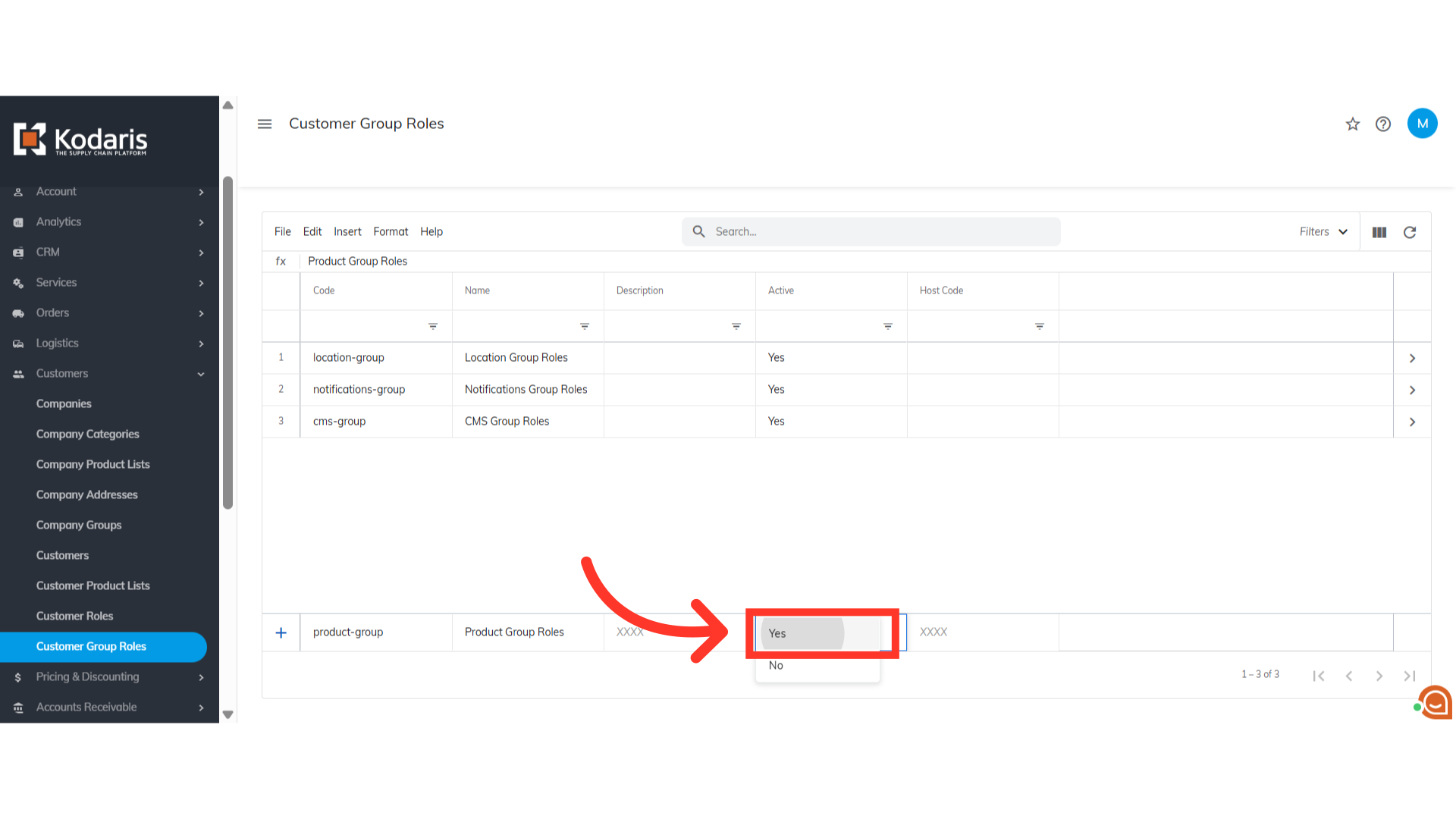1456x819 pixels.
Task: Click the favorite star icon
Action: pos(1353,124)
